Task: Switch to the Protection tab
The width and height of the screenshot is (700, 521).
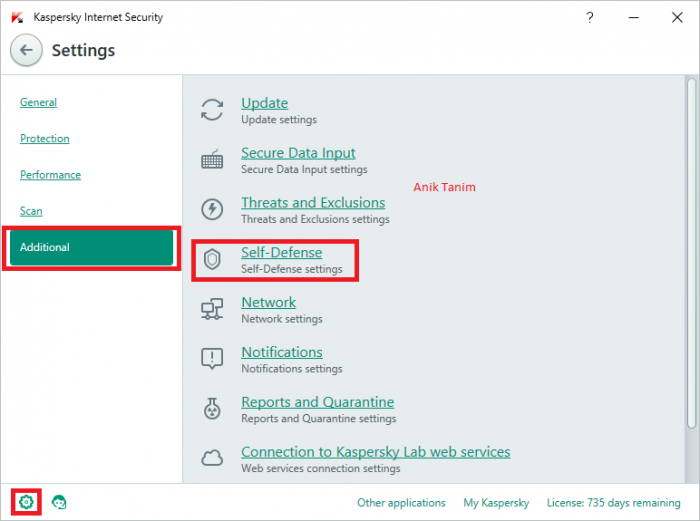Action: coord(45,139)
